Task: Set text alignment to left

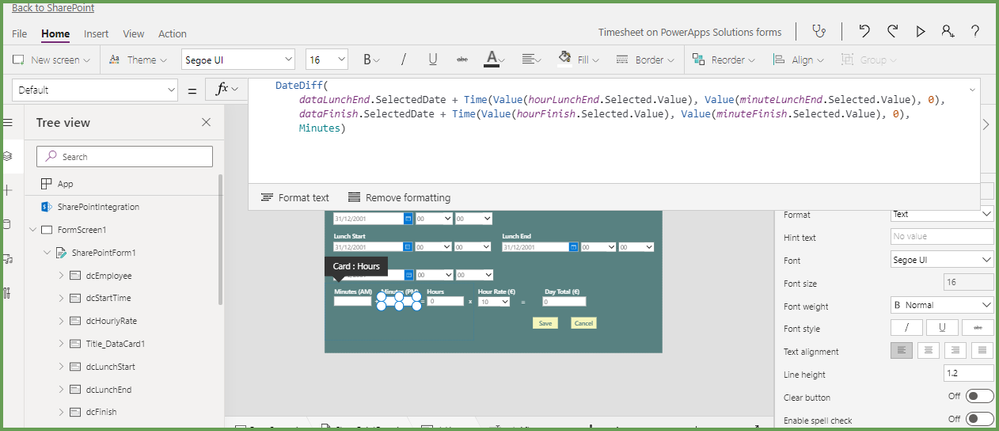Action: pyautogui.click(x=901, y=351)
